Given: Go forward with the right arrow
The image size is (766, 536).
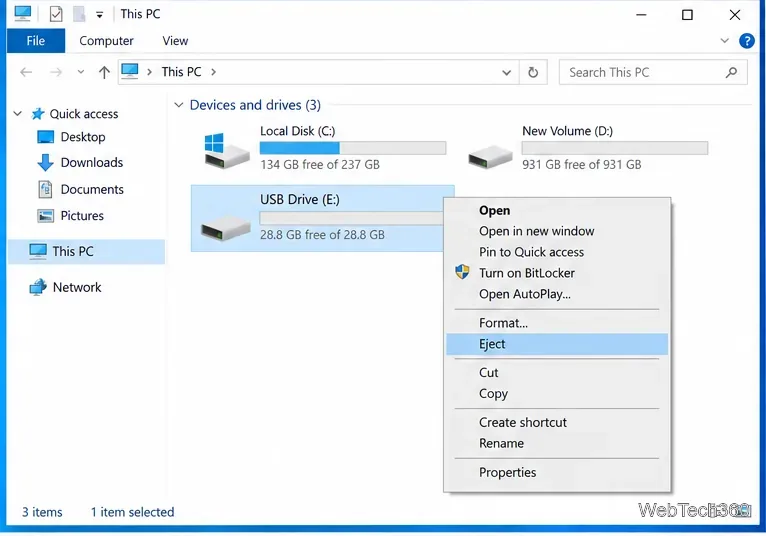Looking at the screenshot, I should (x=56, y=72).
